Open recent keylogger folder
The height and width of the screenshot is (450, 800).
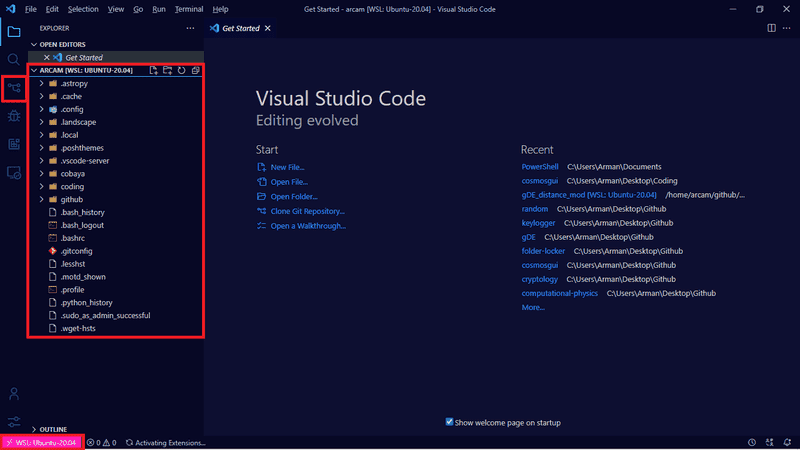click(x=538, y=223)
